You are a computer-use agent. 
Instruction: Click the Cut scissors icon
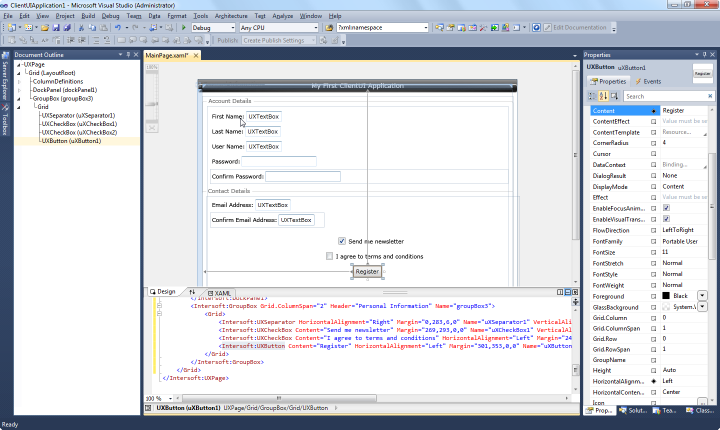81,29
